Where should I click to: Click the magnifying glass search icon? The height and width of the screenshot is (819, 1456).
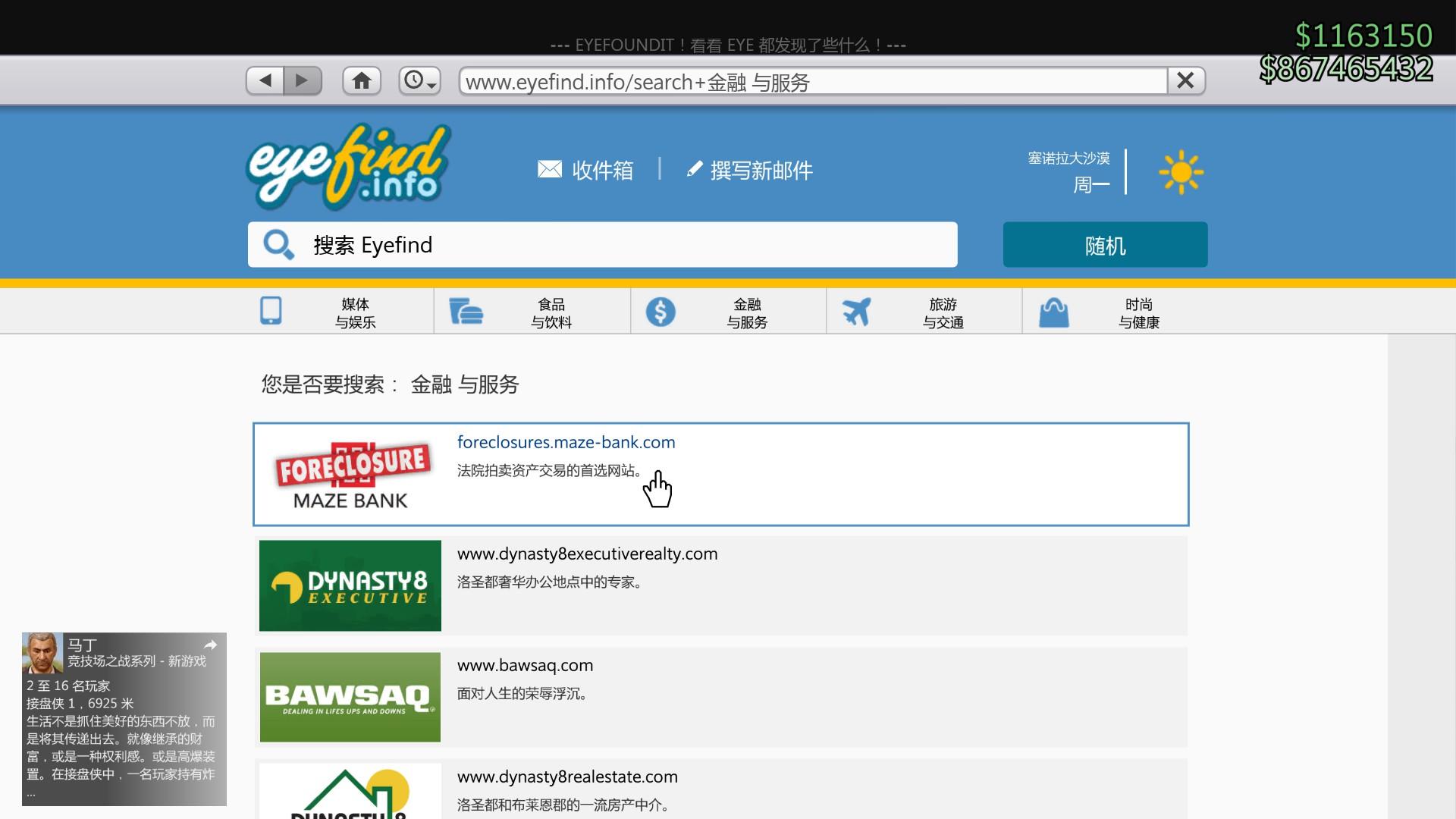(x=278, y=245)
